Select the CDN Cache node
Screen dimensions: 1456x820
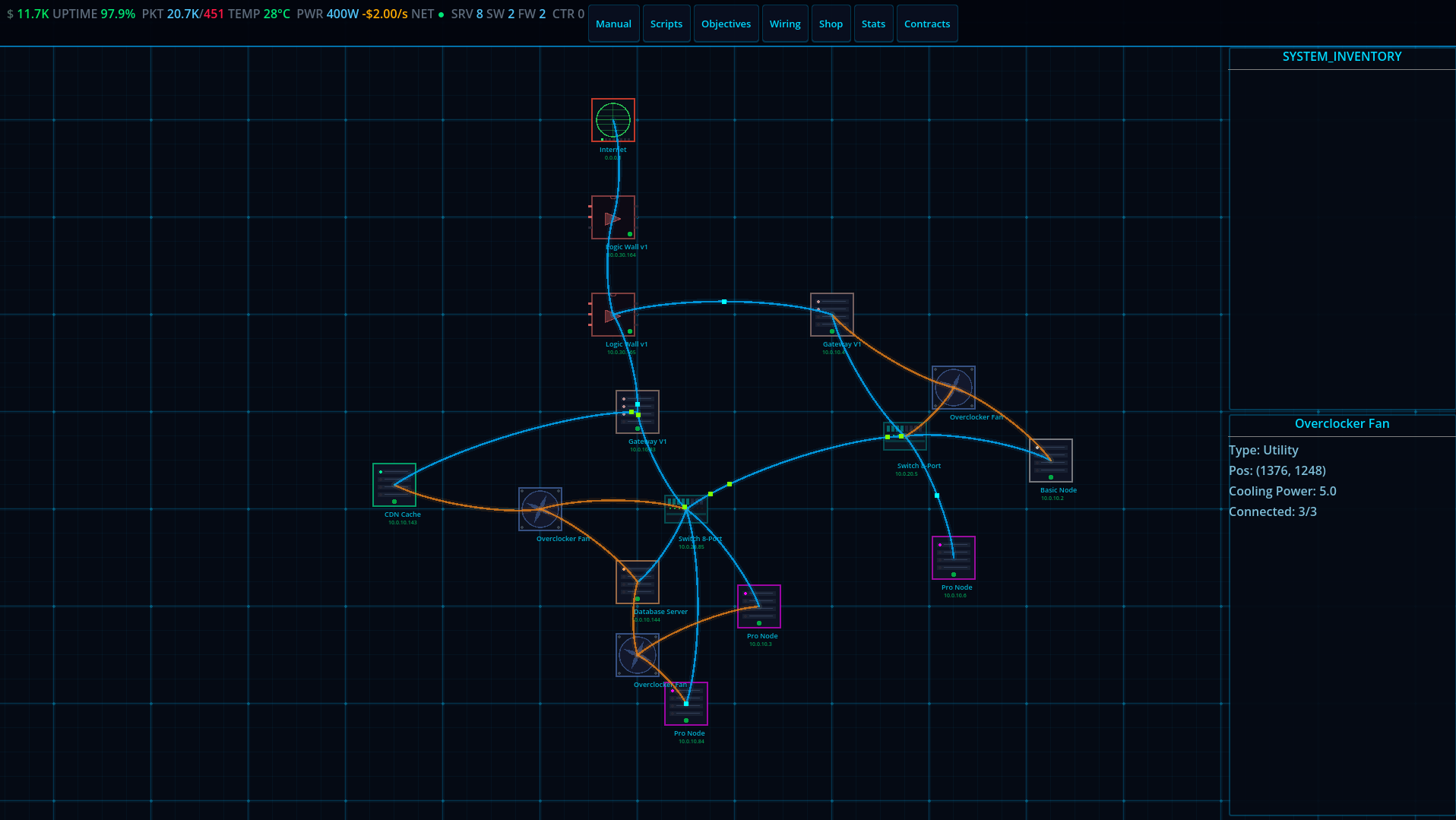(394, 485)
